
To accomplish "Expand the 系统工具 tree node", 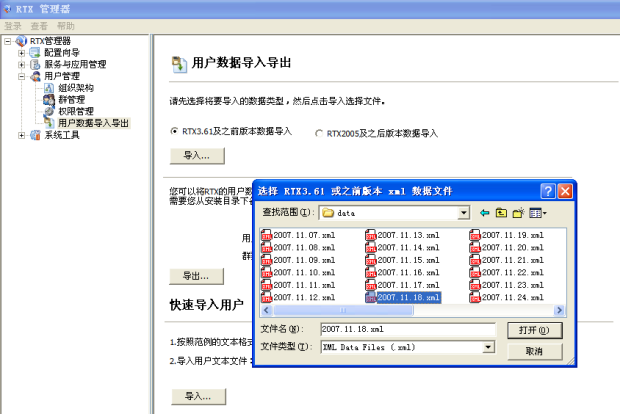I will (22, 135).
